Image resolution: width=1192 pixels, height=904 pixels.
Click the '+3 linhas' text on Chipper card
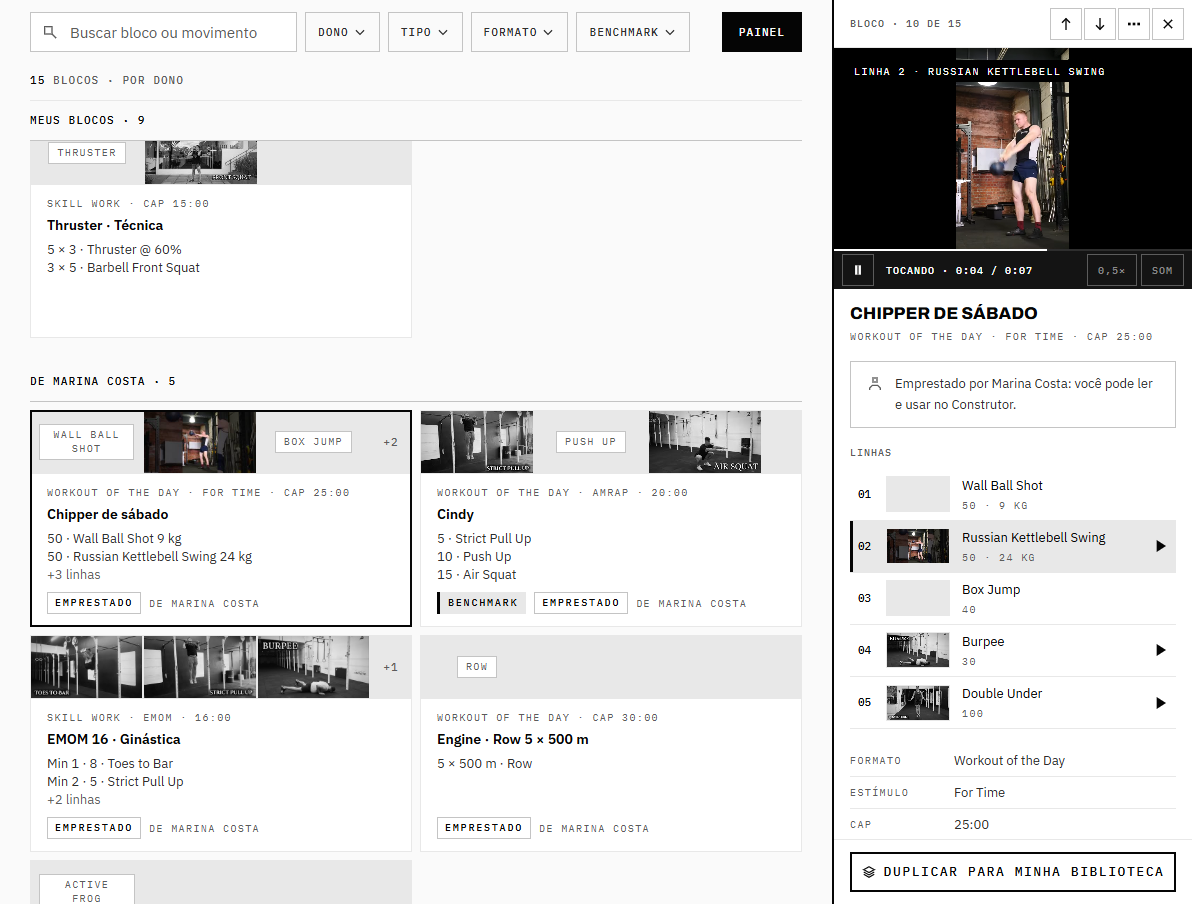(74, 575)
